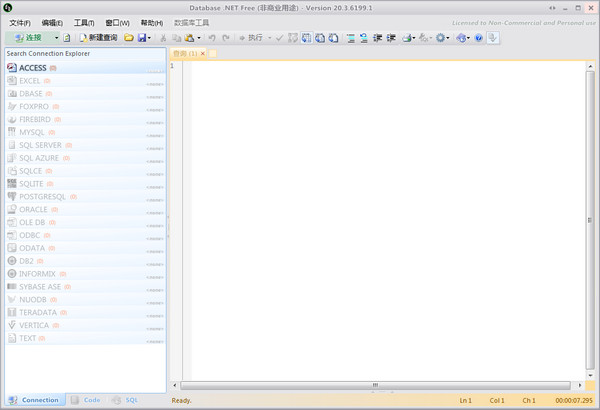
Task: Click the open folder icon in toolbar
Action: point(129,37)
